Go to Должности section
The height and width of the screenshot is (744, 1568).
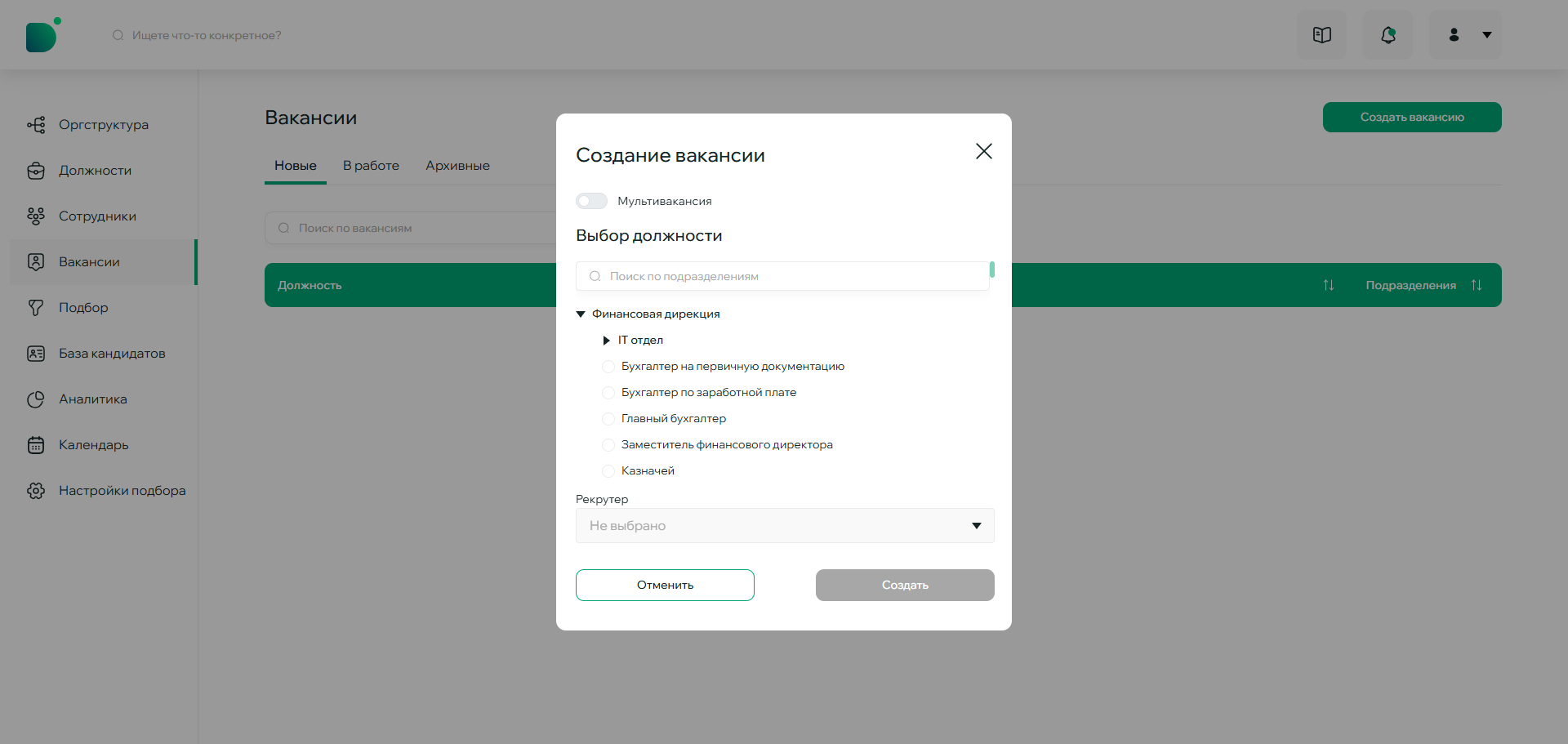104,171
